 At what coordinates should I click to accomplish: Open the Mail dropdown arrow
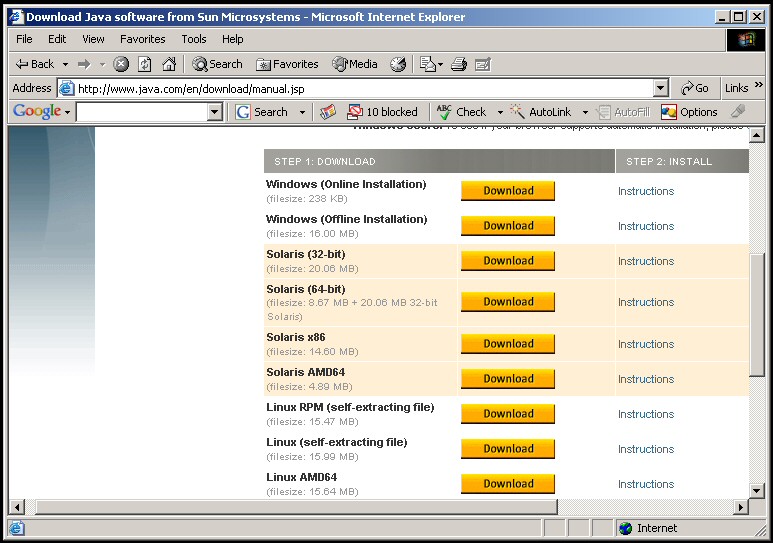click(440, 65)
